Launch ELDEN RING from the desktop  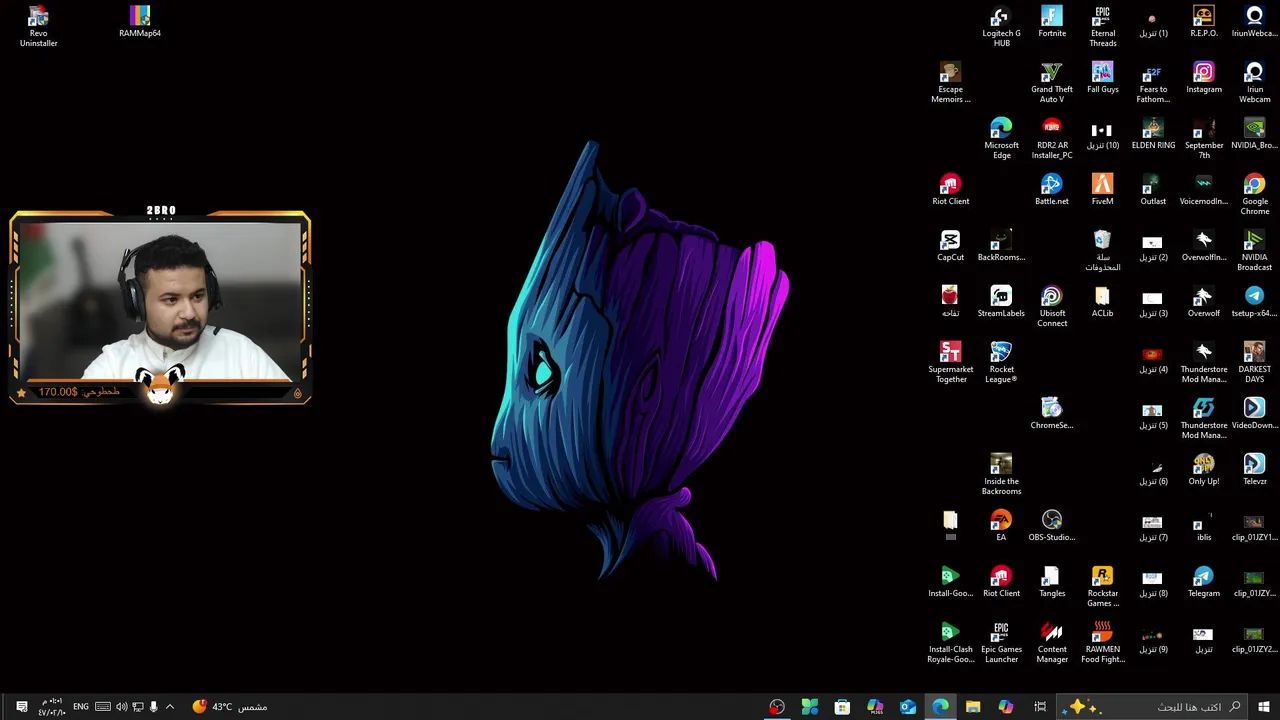point(1153,134)
